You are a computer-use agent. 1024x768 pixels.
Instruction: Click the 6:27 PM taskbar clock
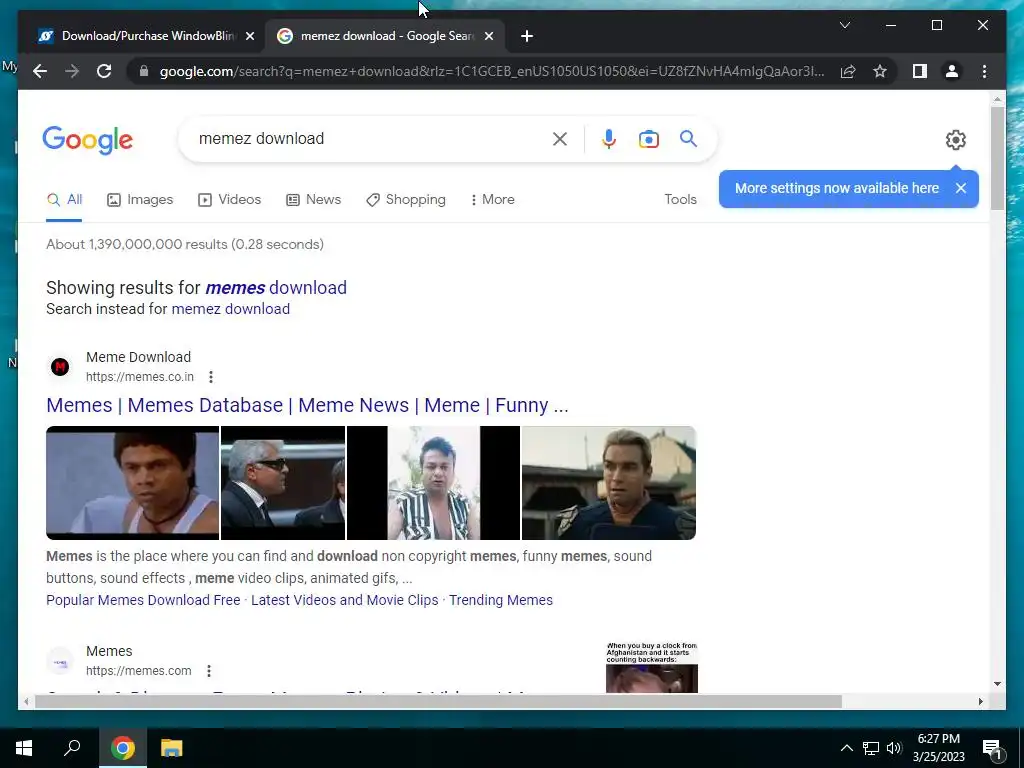coord(938,748)
